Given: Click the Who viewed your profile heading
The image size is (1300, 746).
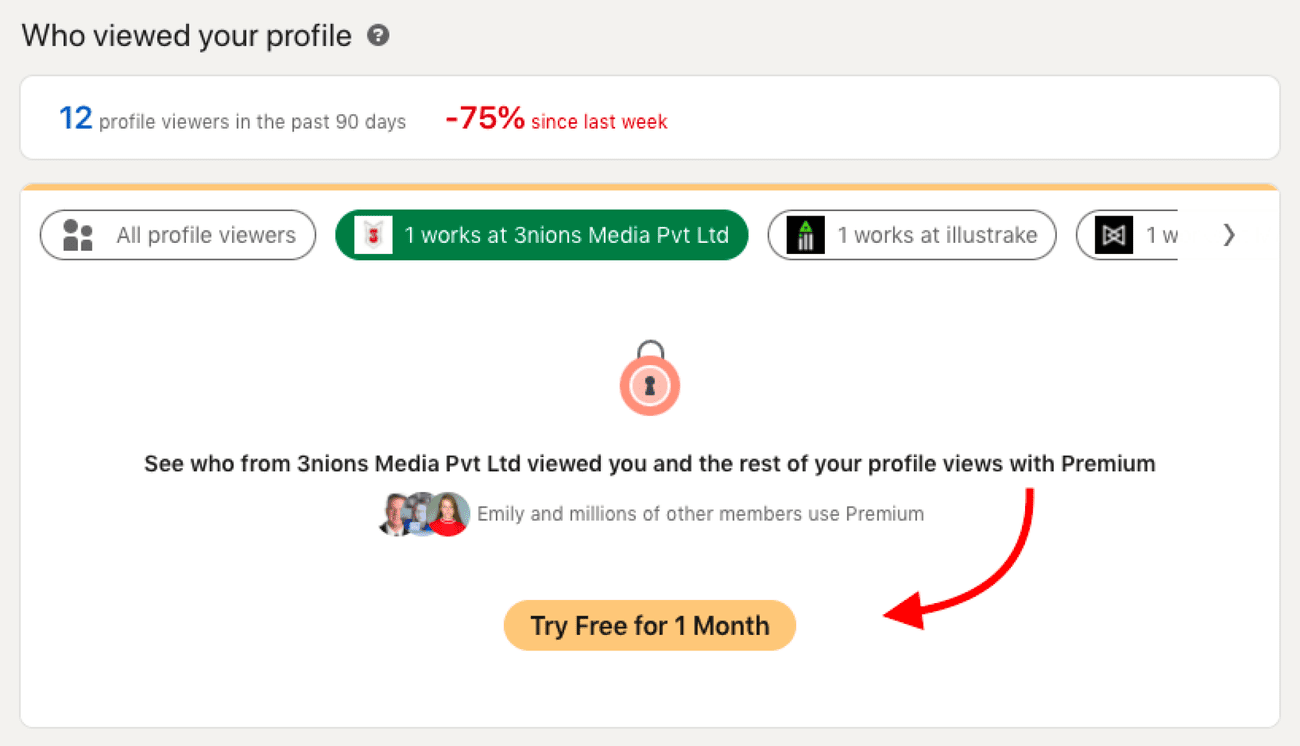Looking at the screenshot, I should [x=187, y=36].
